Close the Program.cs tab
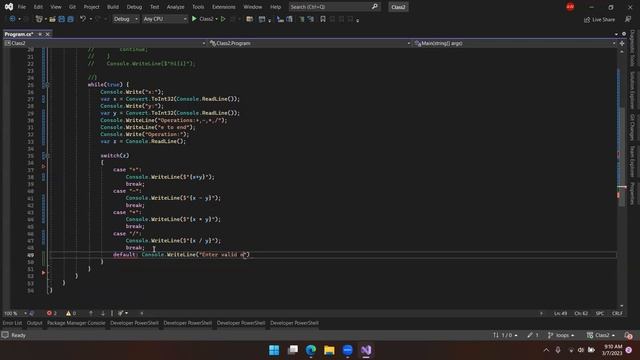 [47, 34]
